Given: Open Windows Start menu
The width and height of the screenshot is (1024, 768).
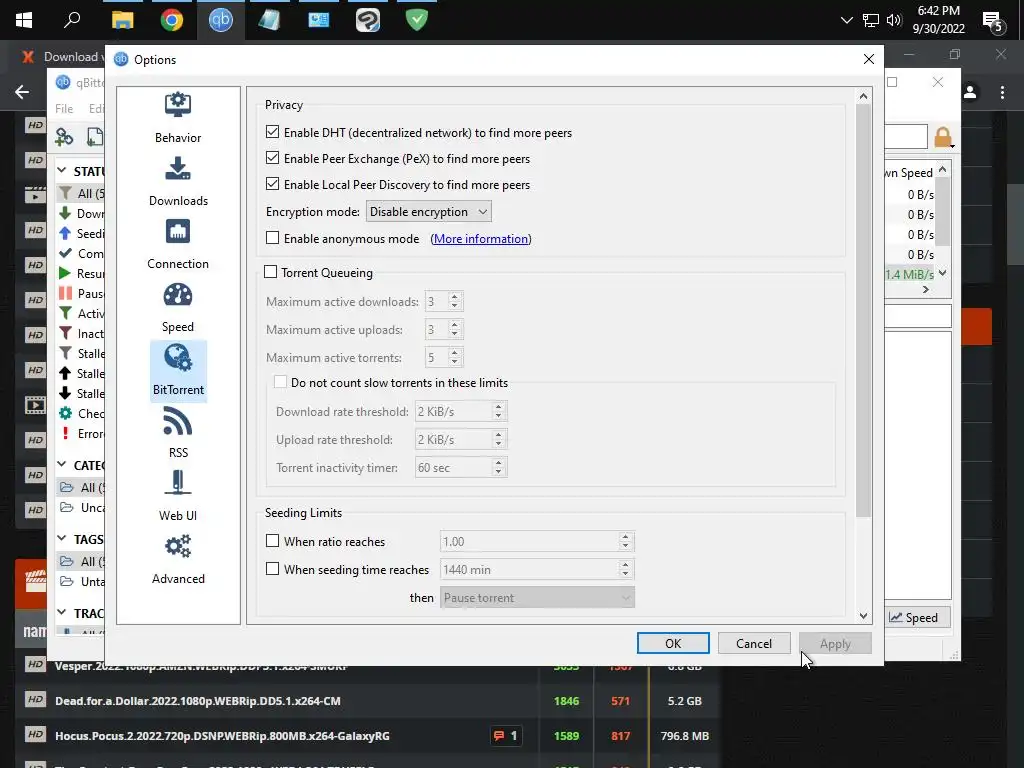Looking at the screenshot, I should [24, 20].
